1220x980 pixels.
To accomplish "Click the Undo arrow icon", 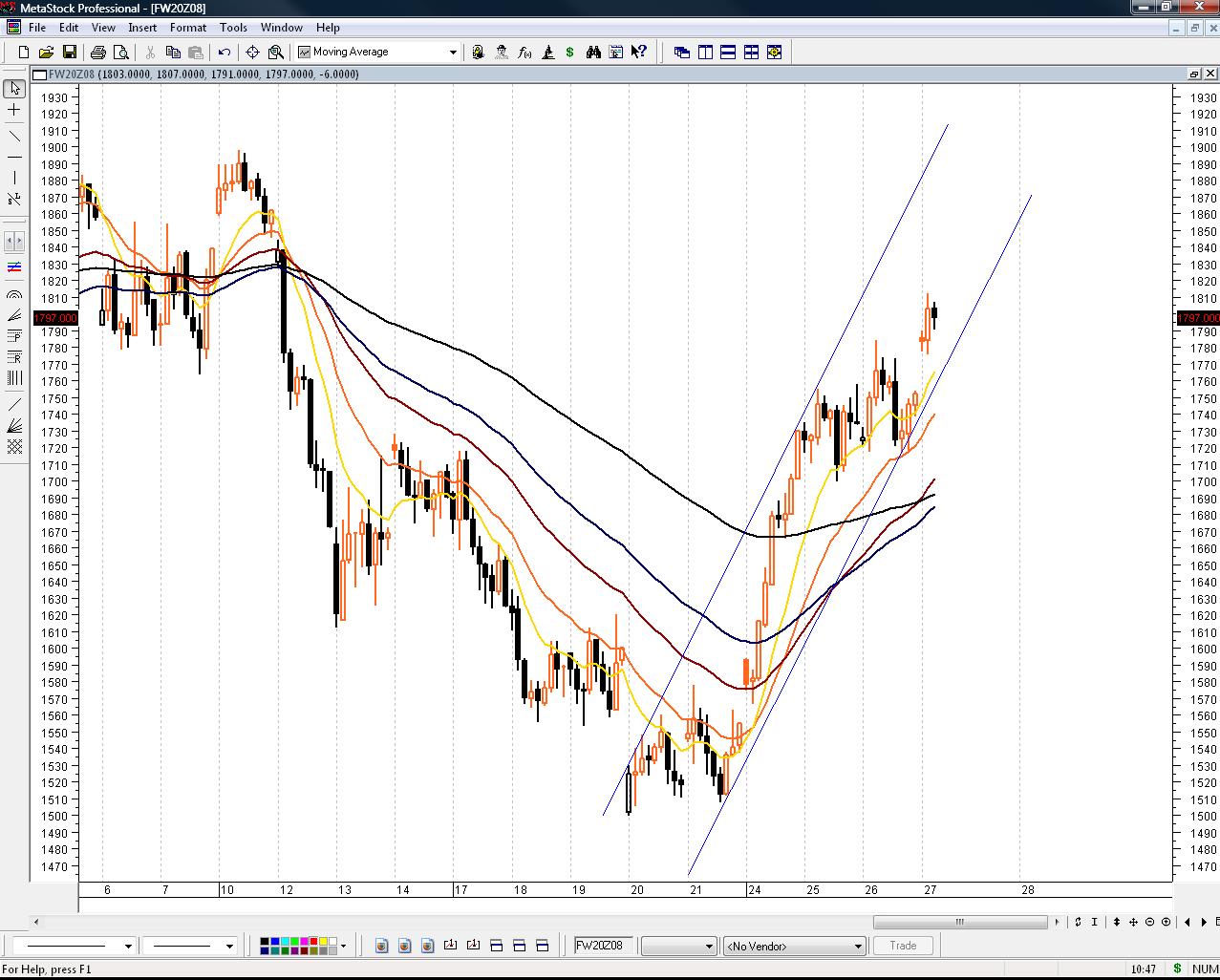I will (x=225, y=53).
